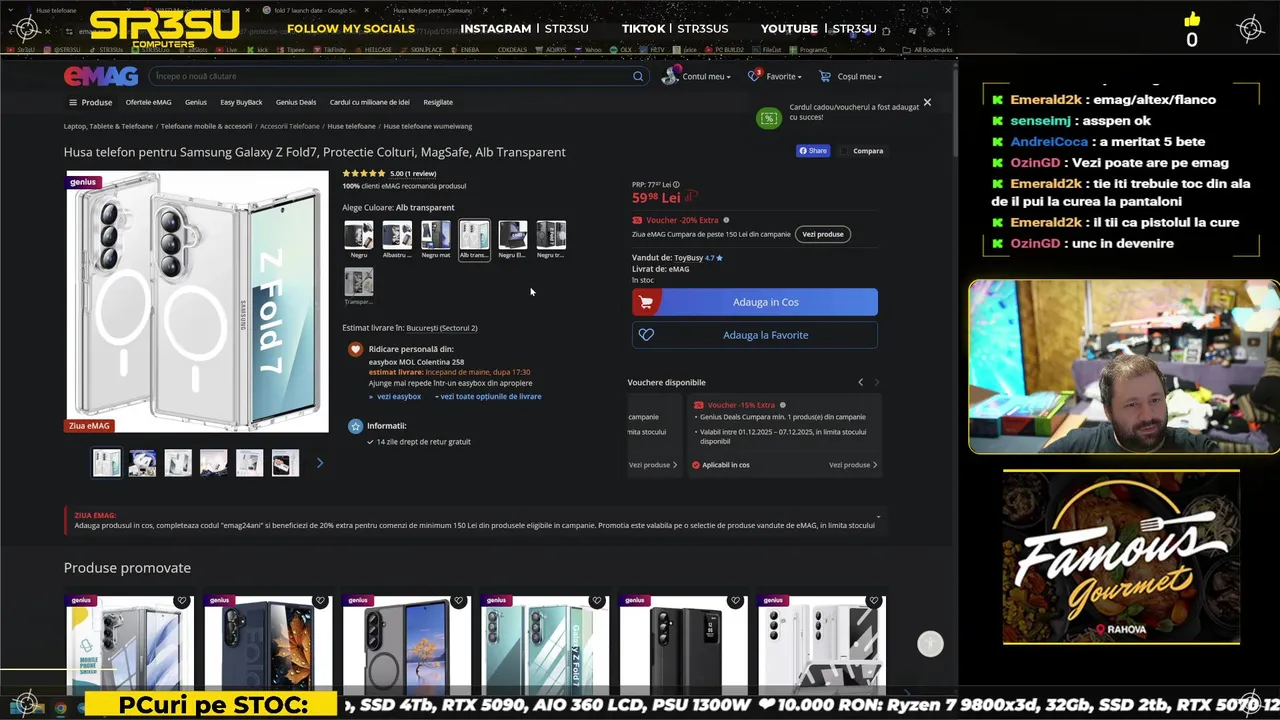Tick the Compara checkbox
The height and width of the screenshot is (720, 1280).
click(845, 151)
